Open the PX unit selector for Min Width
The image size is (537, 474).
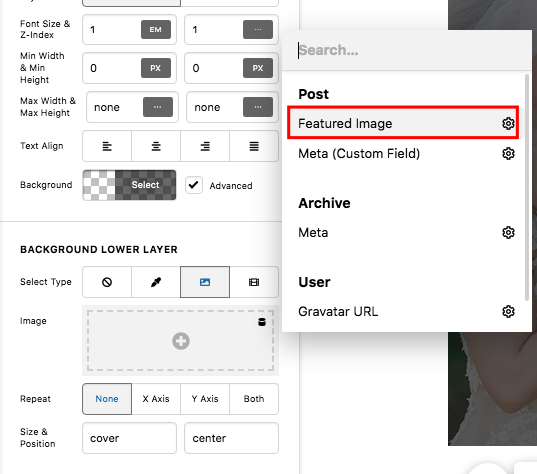156,68
